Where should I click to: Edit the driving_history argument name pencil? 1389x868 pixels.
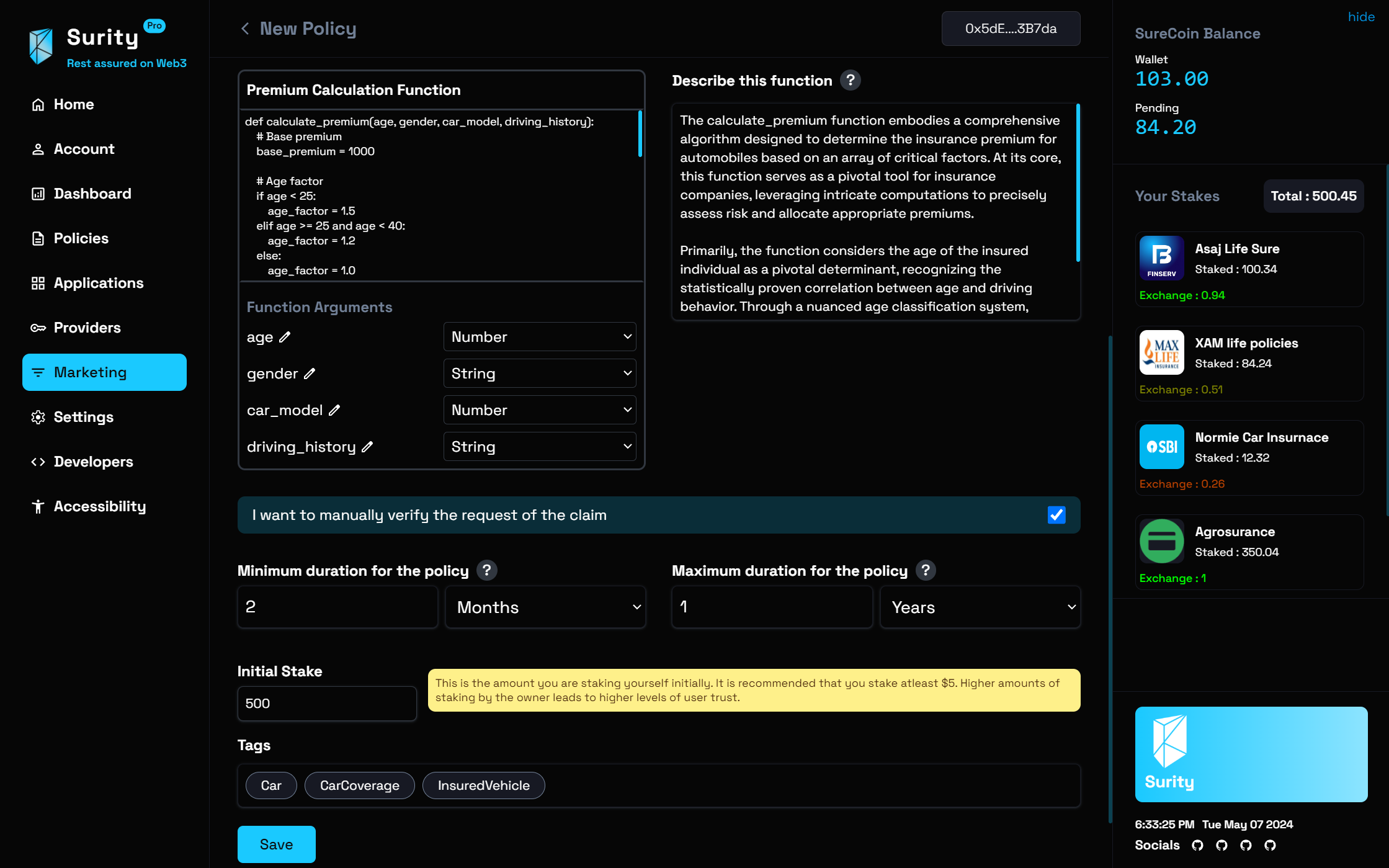pyautogui.click(x=367, y=447)
